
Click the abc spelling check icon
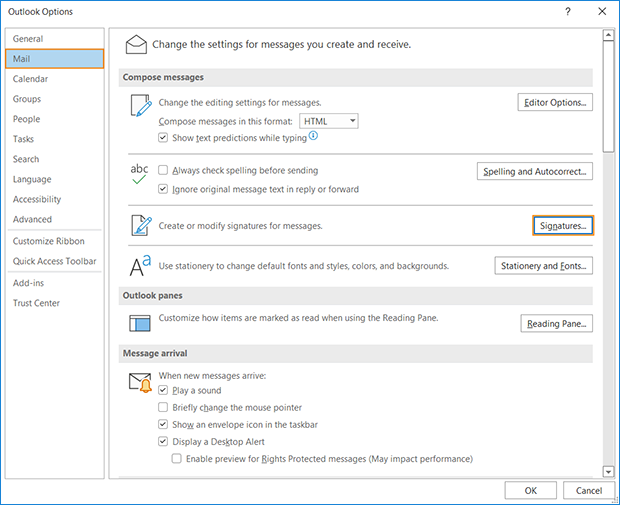pos(139,174)
